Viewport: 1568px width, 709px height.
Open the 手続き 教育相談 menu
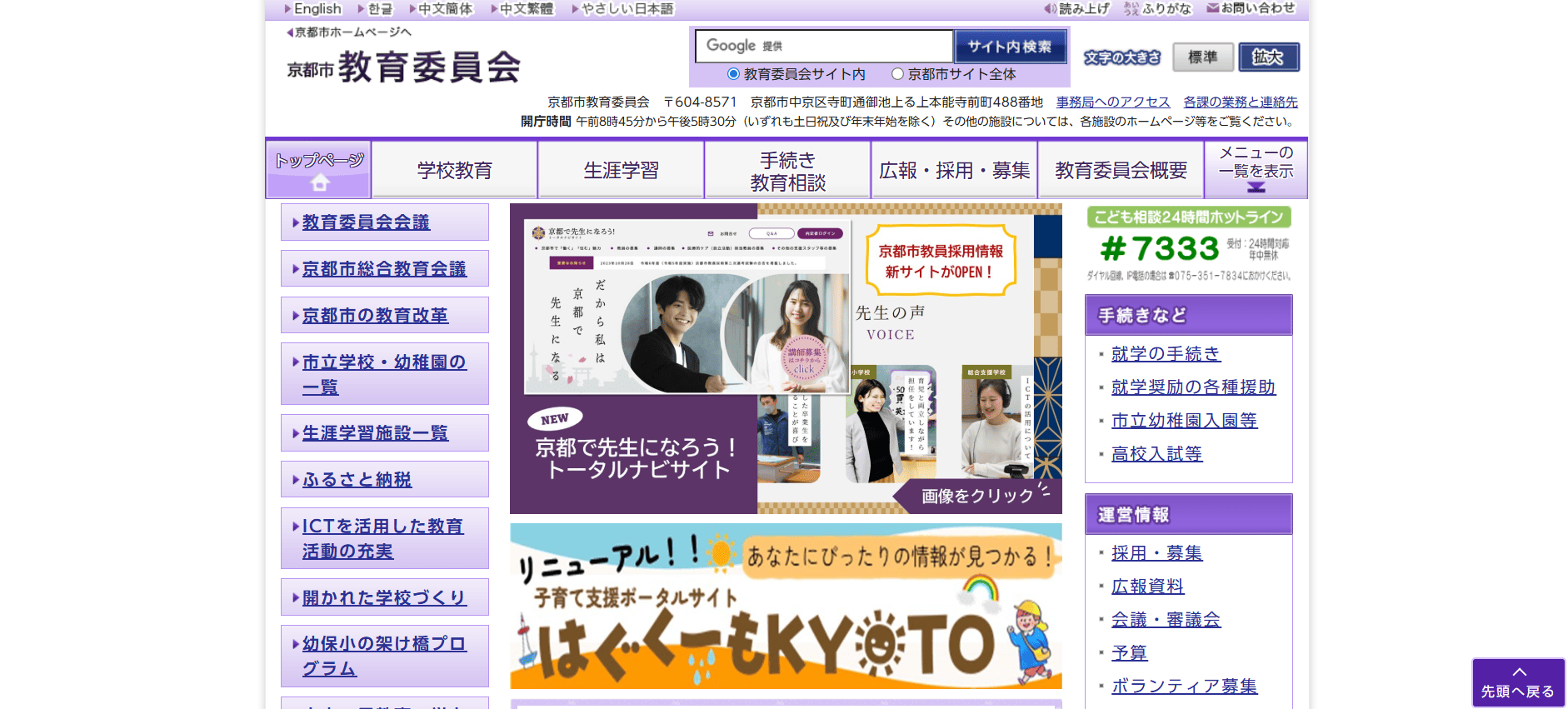[x=787, y=171]
